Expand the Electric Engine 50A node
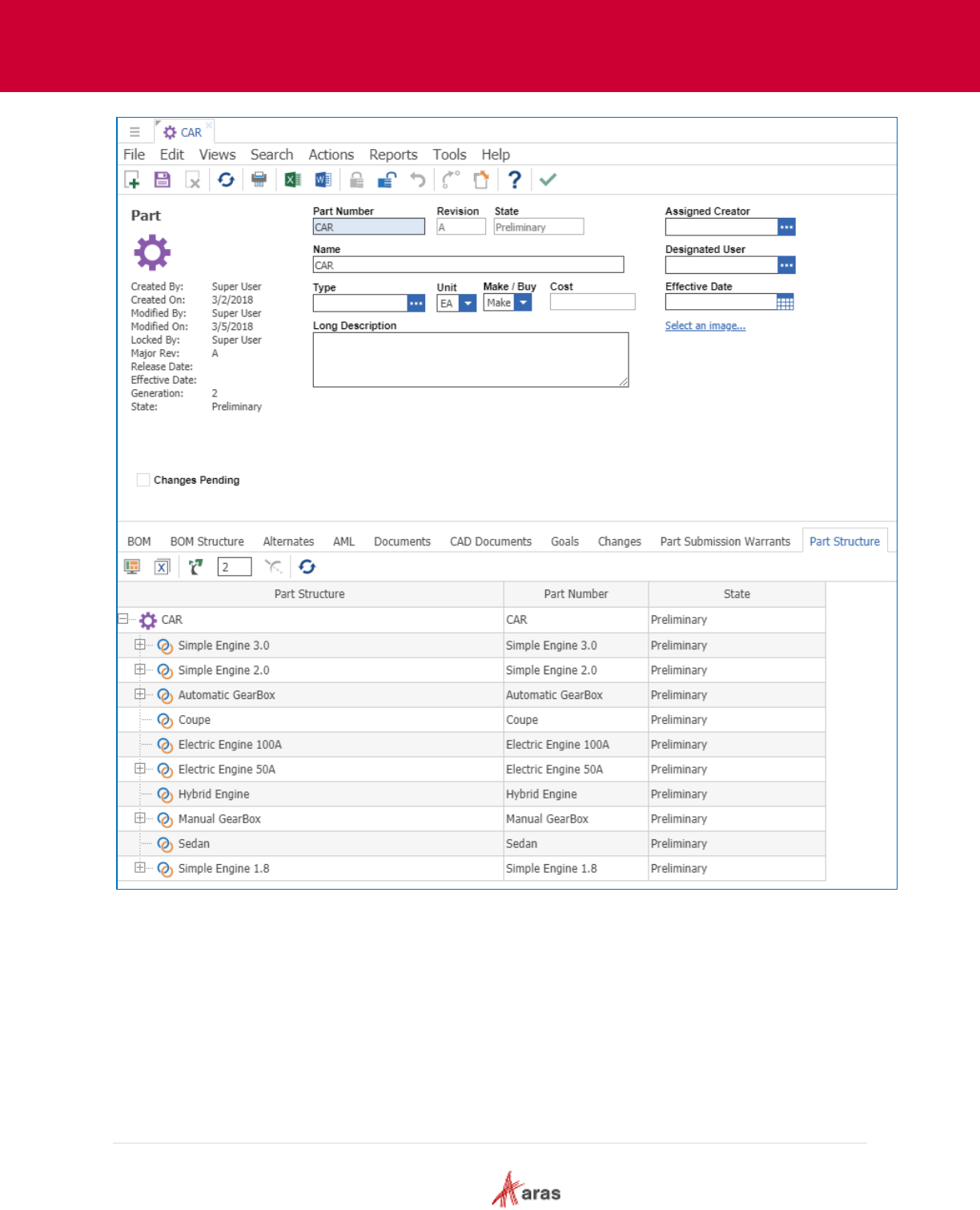Viewport: 980px width, 1210px height. pyautogui.click(x=140, y=769)
